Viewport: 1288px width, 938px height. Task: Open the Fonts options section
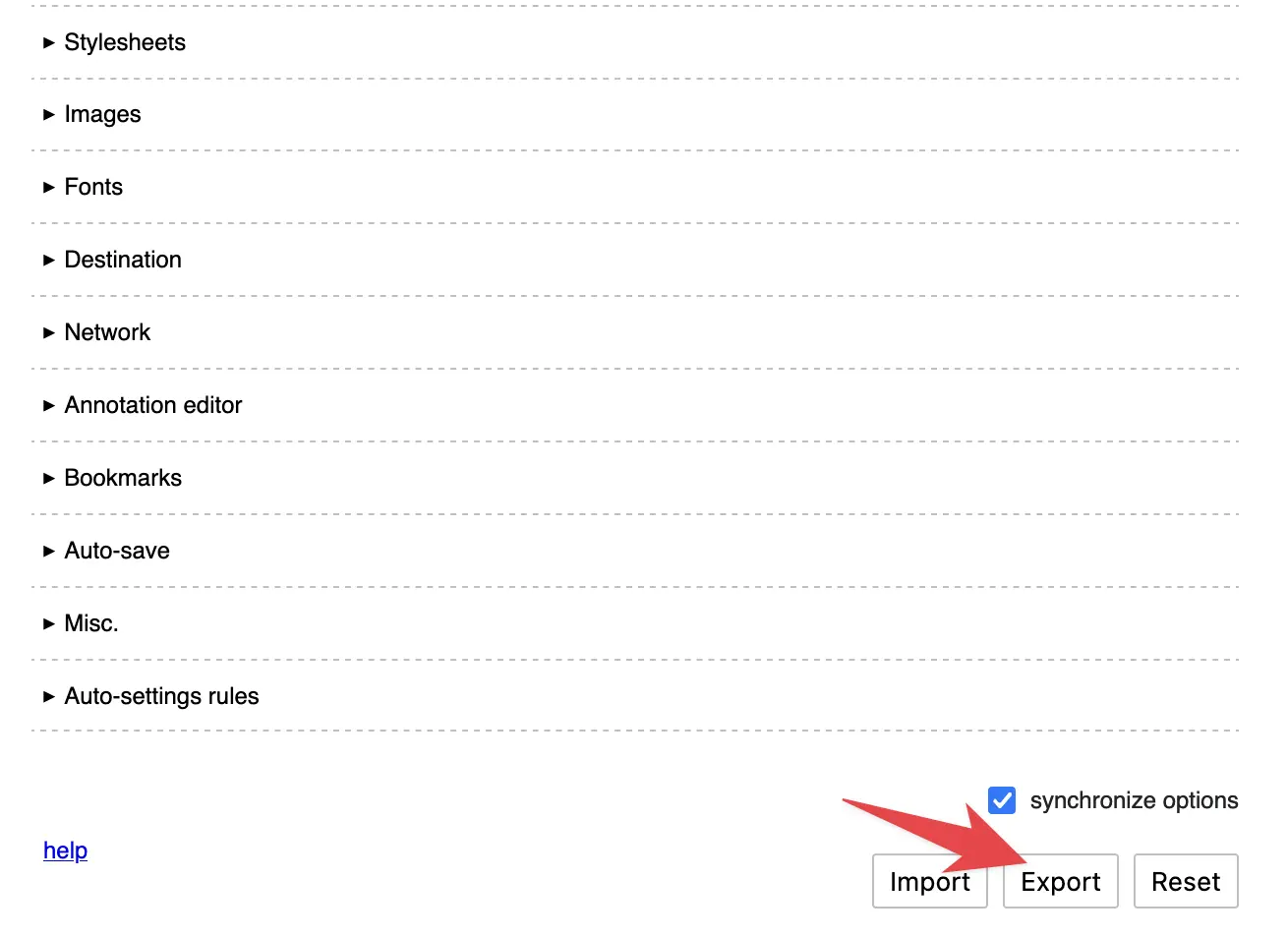93,188
